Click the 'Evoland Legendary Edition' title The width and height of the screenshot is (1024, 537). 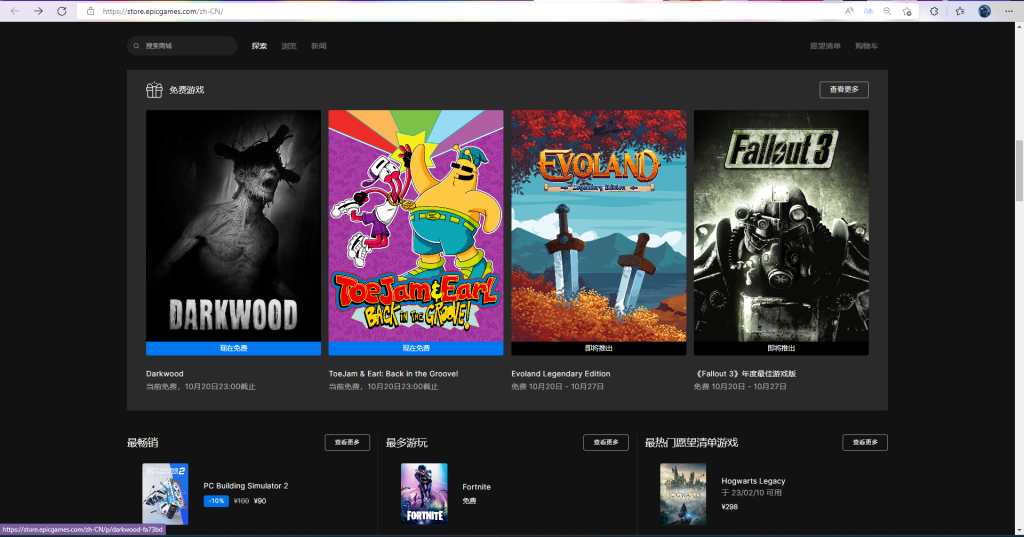(x=560, y=374)
